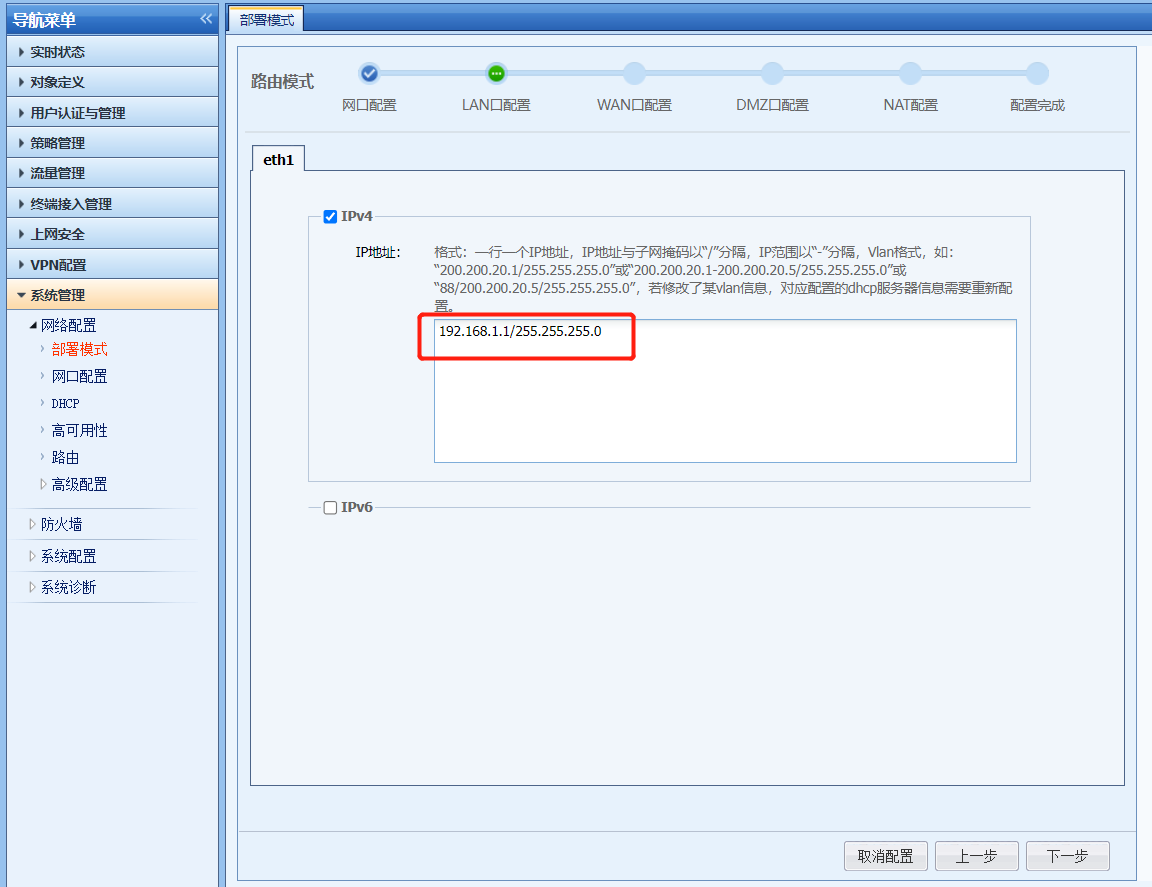Select the 部署模式 top tab
Image resolution: width=1152 pixels, height=887 pixels.
266,19
